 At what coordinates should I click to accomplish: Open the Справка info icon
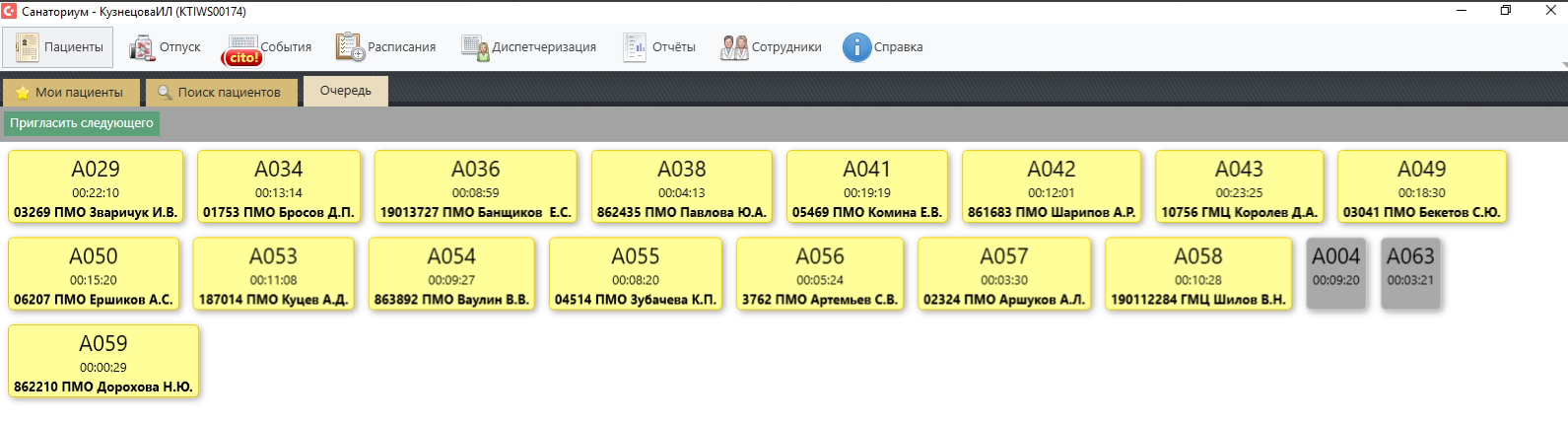pos(856,47)
